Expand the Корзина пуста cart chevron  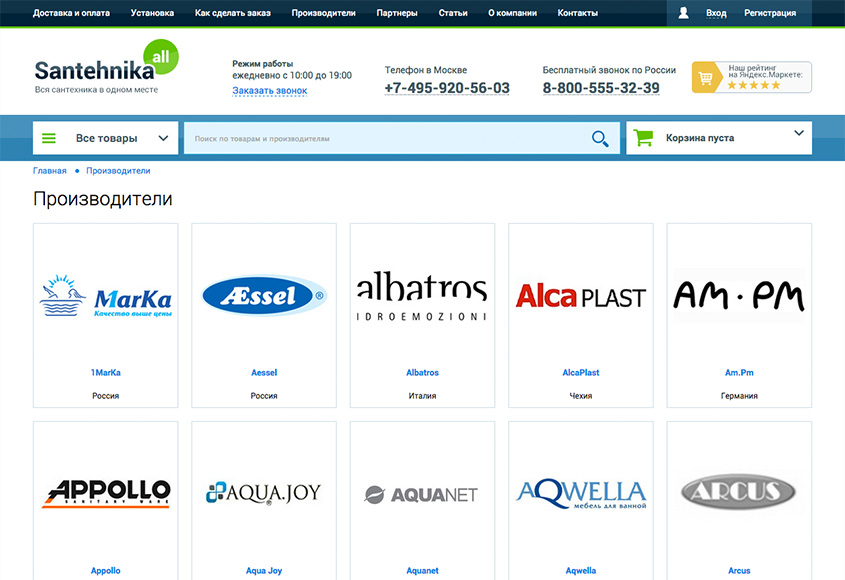[799, 133]
